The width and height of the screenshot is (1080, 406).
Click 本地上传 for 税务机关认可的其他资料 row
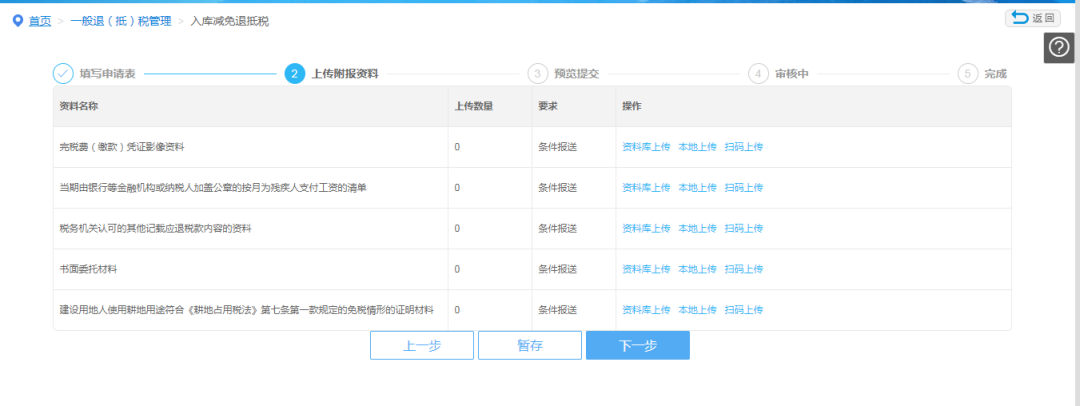[697, 228]
